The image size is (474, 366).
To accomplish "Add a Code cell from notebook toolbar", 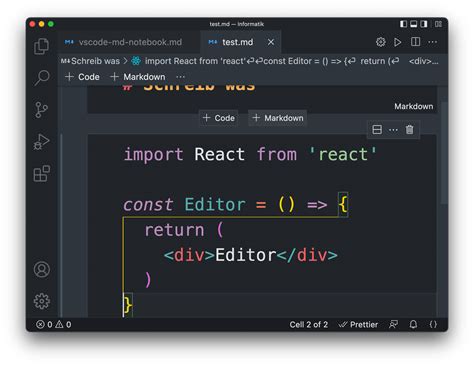I will (x=82, y=77).
